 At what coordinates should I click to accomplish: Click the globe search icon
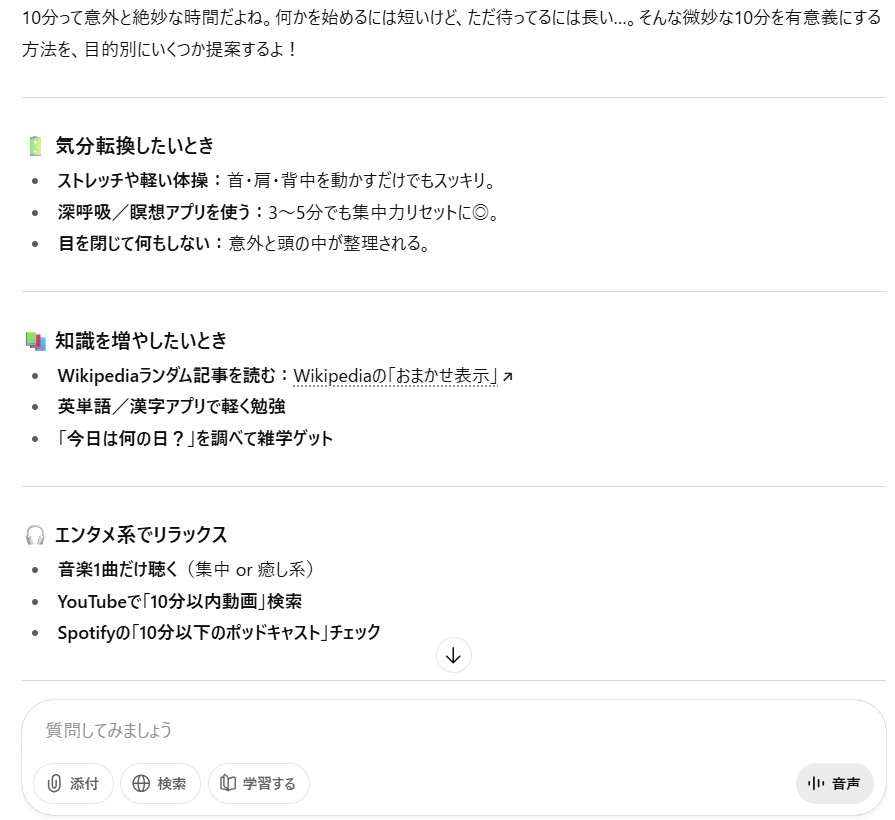pos(141,783)
